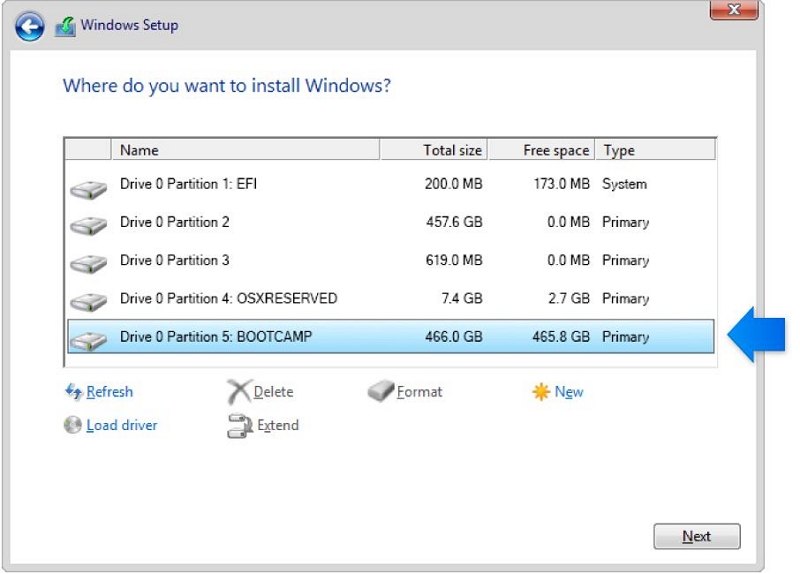This screenshot has height=574, width=800.
Task: Click the drive icon for Partition 1: EFI
Action: pos(88,189)
